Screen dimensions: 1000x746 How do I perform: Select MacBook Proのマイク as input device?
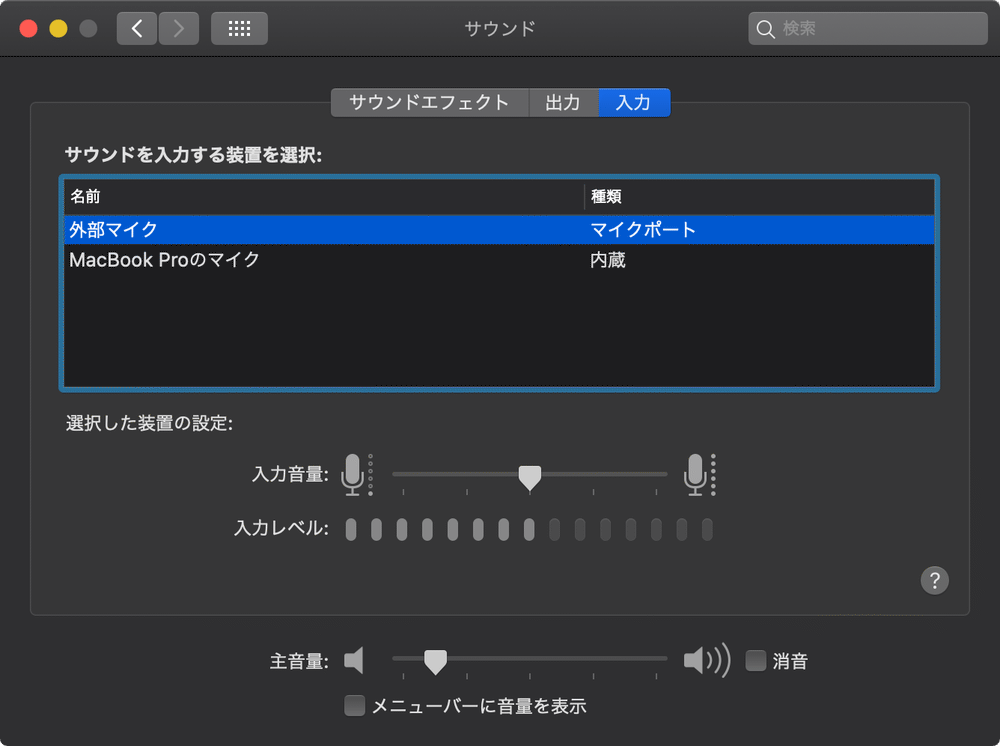point(300,260)
